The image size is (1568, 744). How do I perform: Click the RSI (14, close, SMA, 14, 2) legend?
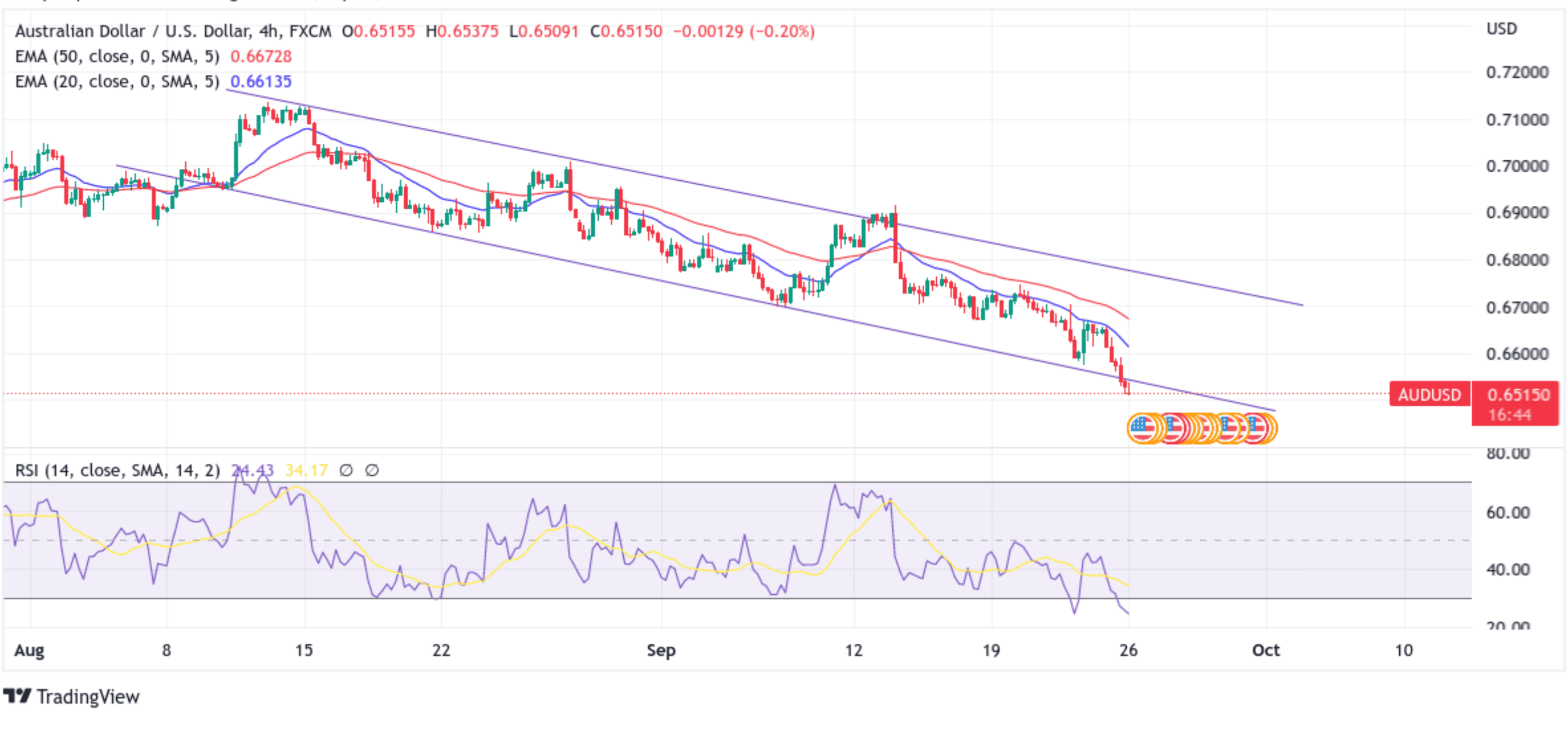(x=118, y=470)
